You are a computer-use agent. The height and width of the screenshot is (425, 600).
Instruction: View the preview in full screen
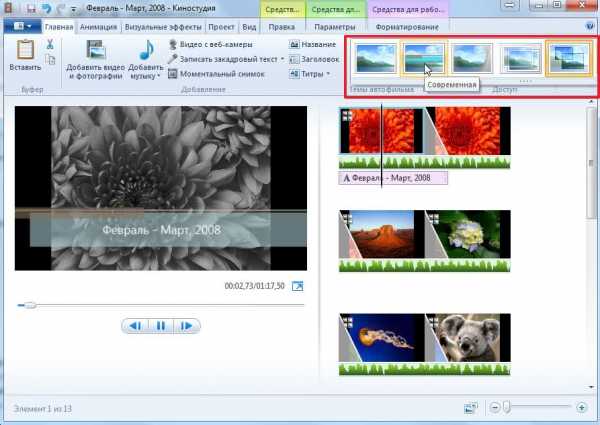[297, 286]
